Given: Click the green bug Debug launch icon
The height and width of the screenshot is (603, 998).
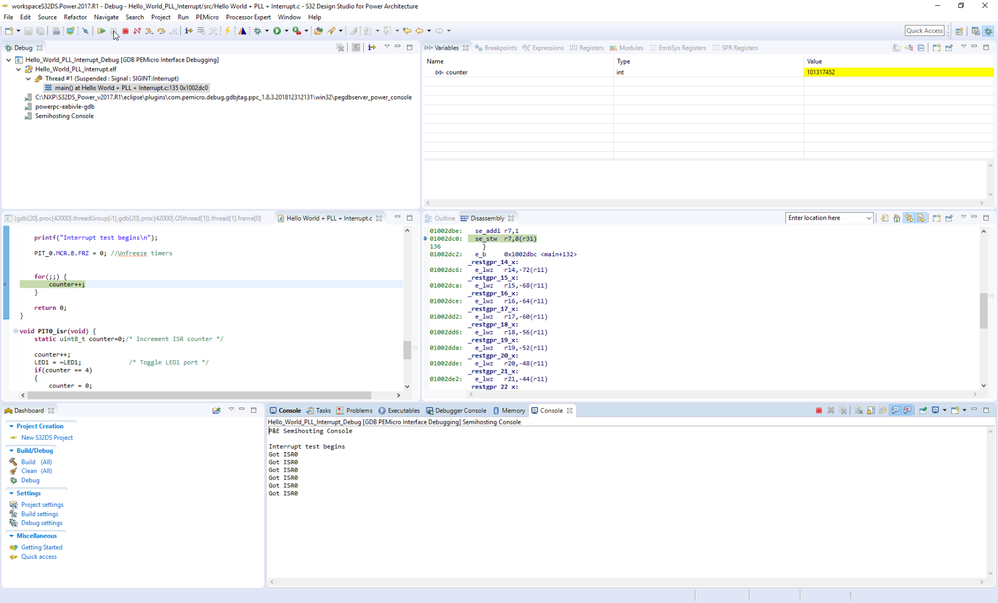Looking at the screenshot, I should coord(257,31).
